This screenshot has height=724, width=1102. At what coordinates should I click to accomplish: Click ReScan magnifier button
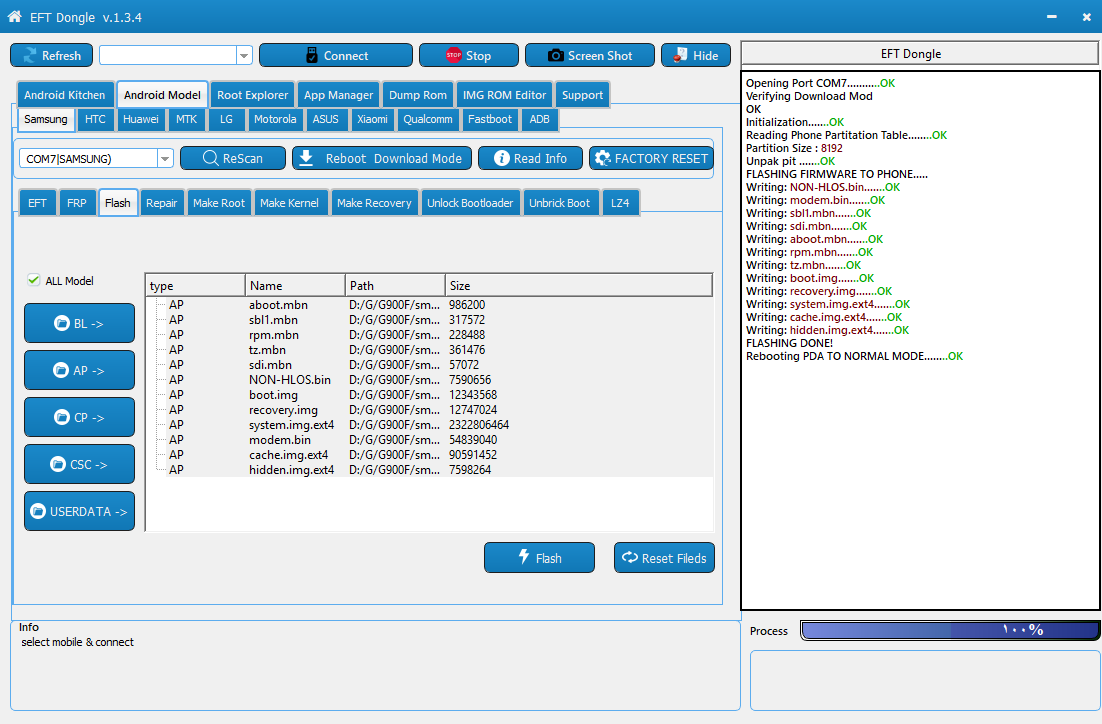(233, 158)
